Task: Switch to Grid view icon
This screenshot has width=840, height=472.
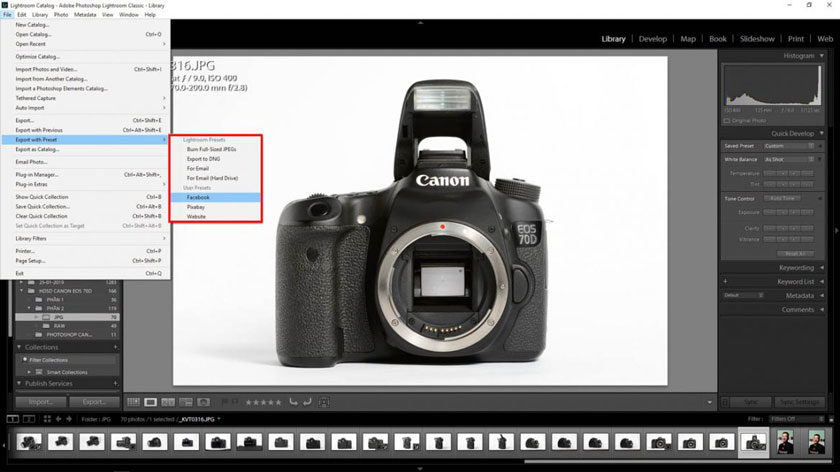Action: coord(133,402)
